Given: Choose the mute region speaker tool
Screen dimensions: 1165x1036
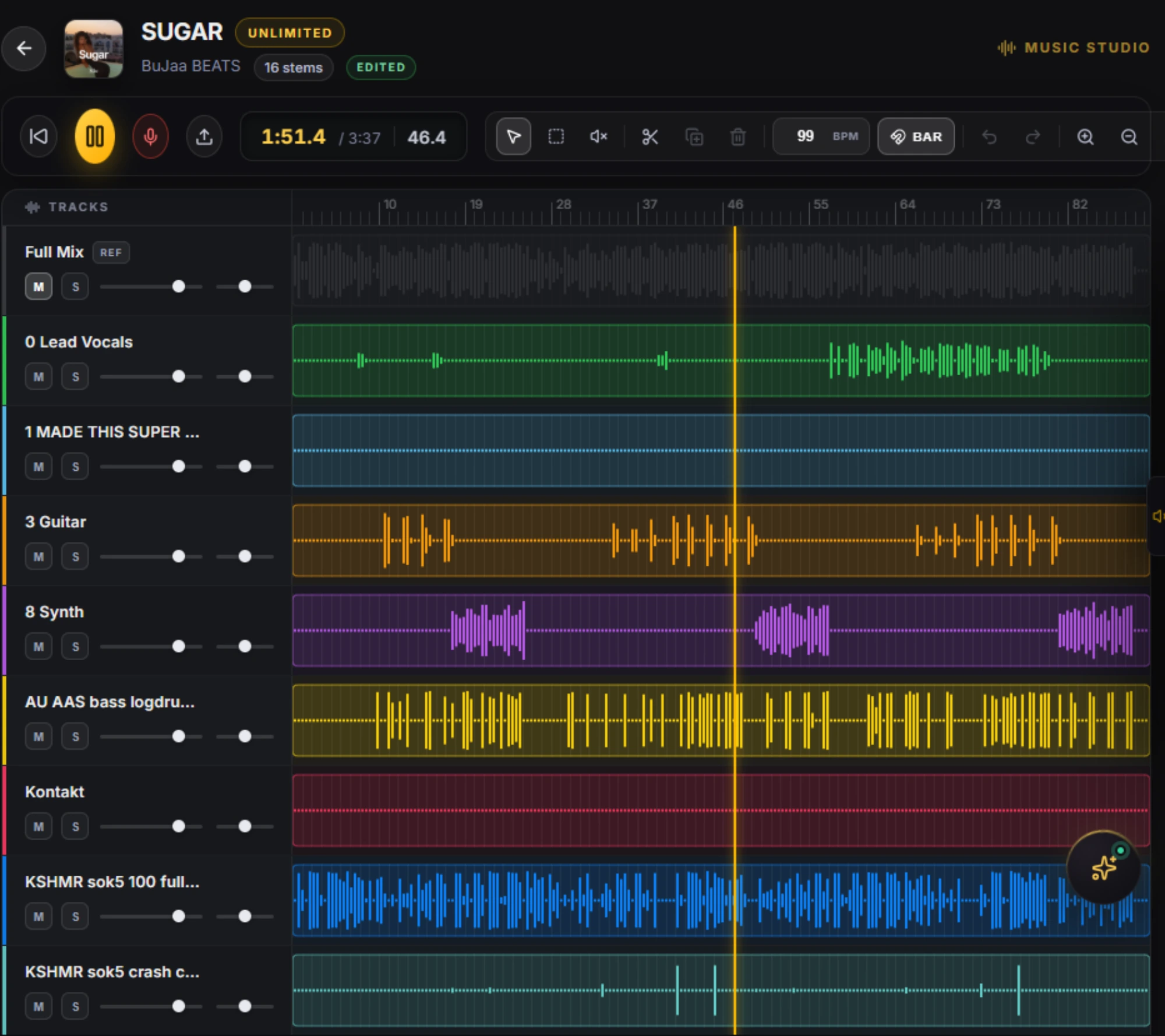Looking at the screenshot, I should tap(599, 137).
